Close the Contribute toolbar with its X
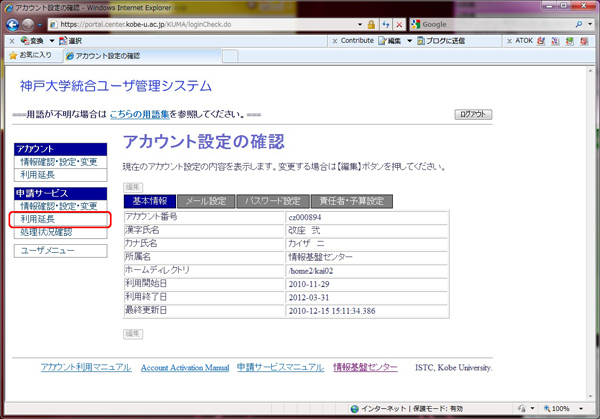 335,41
